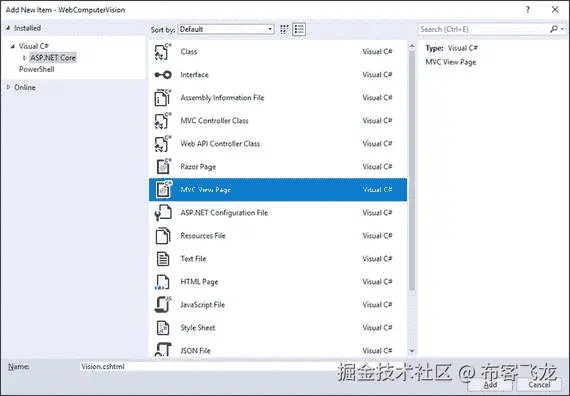This screenshot has height=396, width=570.
Task: Select the Class template icon
Action: [x=163, y=52]
